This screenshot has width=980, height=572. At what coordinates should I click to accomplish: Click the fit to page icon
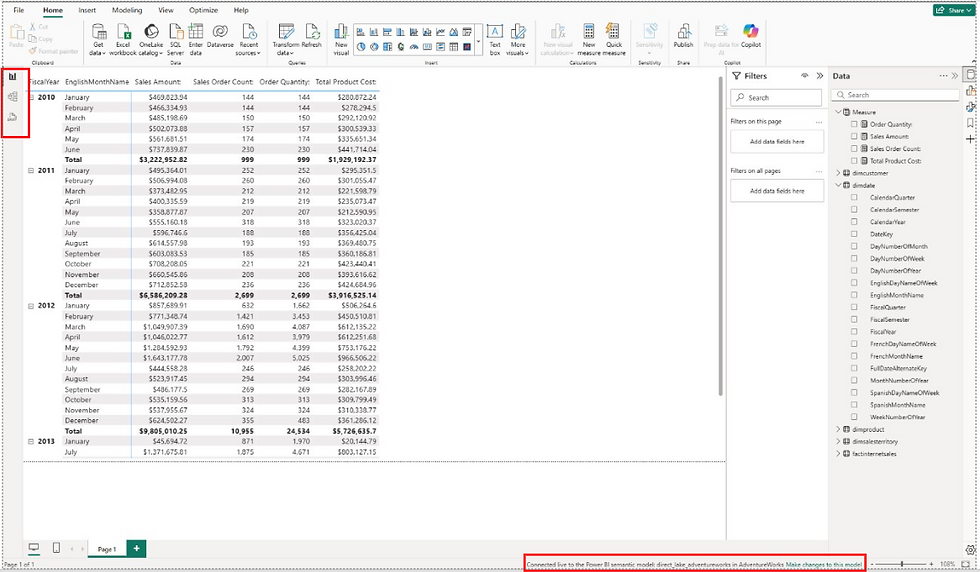tap(966, 564)
